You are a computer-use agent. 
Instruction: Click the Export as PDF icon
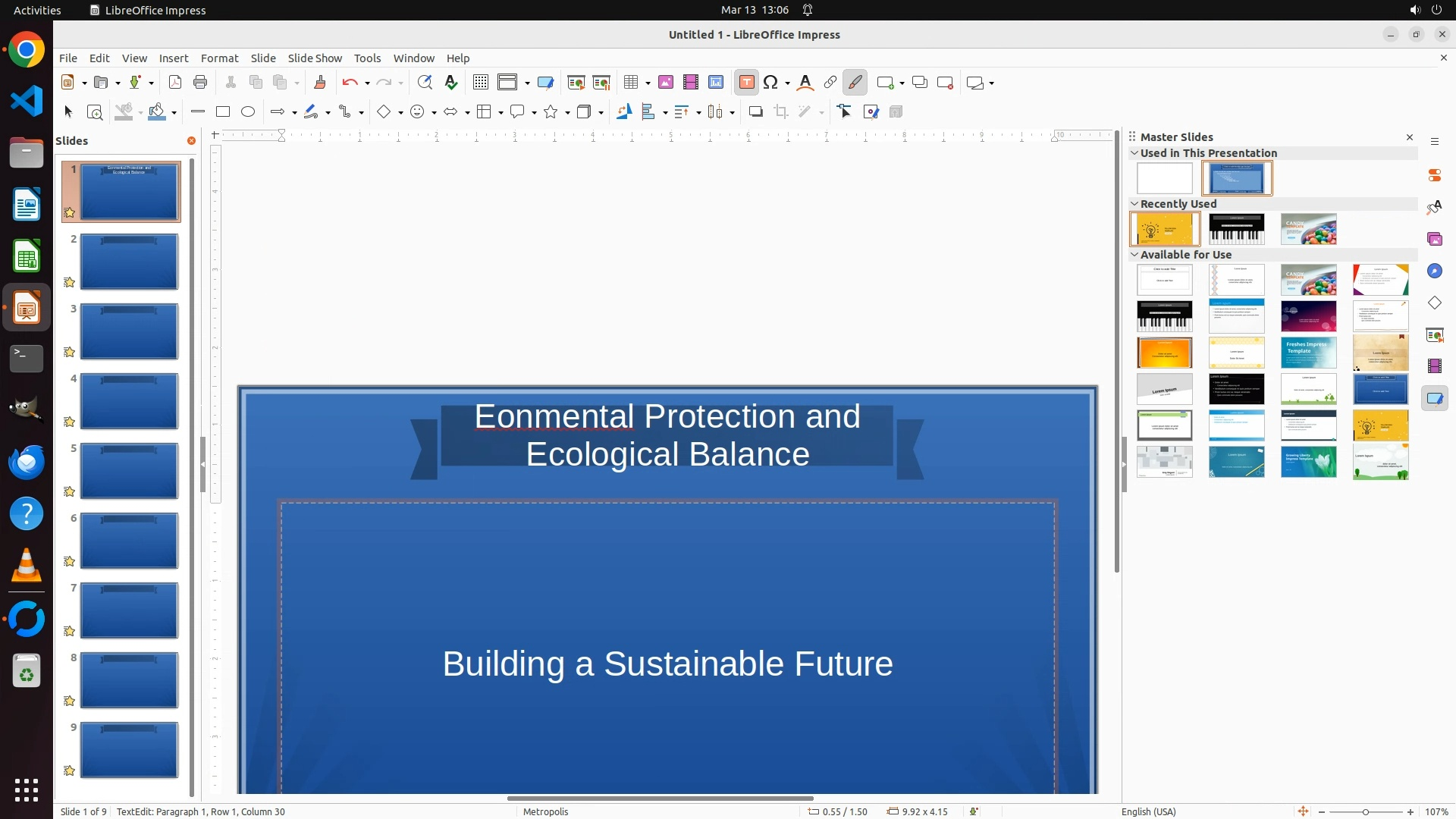175,83
